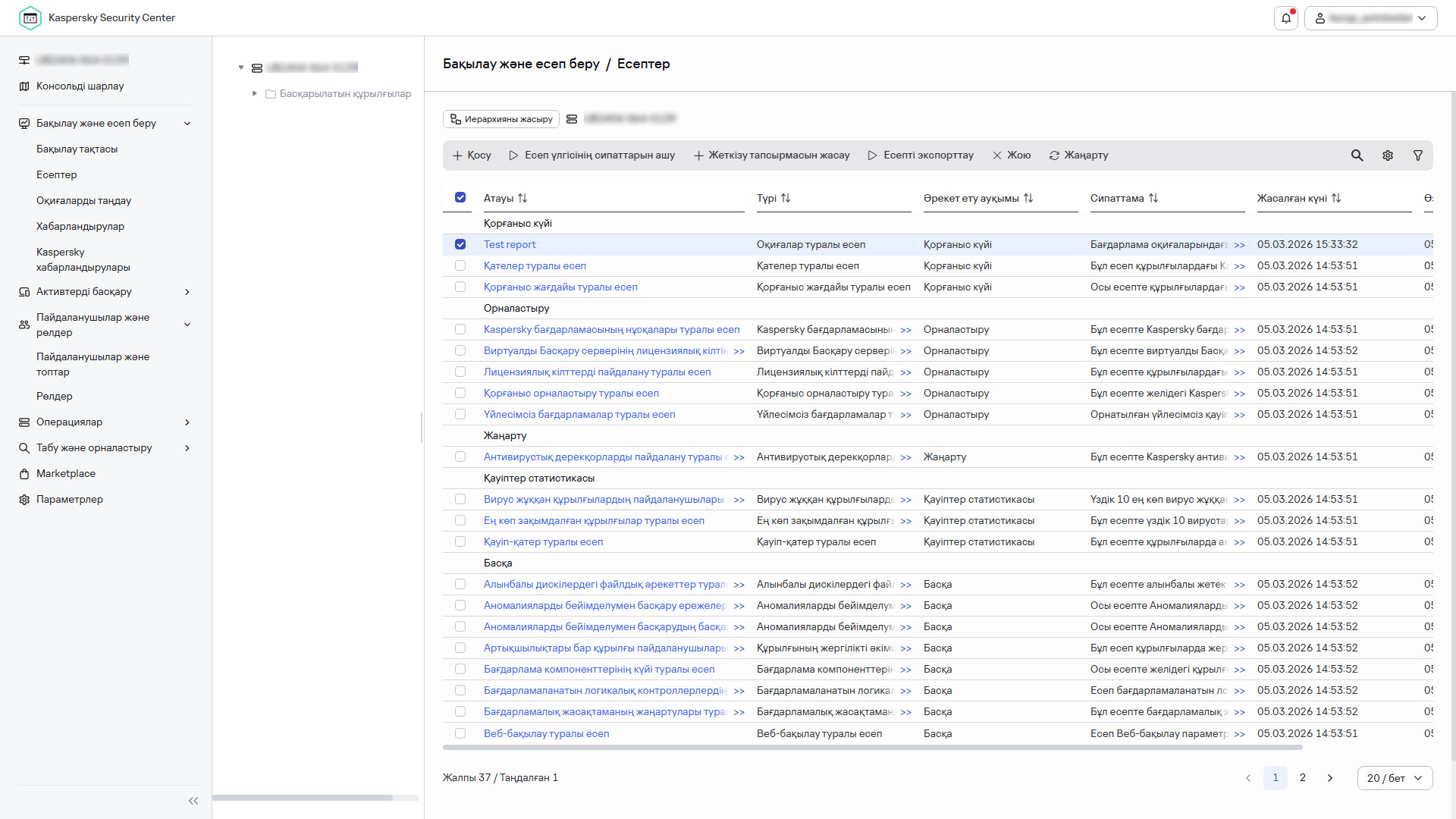Screen dimensions: 1456x819
Task: Open the Test report link
Action: (x=510, y=245)
